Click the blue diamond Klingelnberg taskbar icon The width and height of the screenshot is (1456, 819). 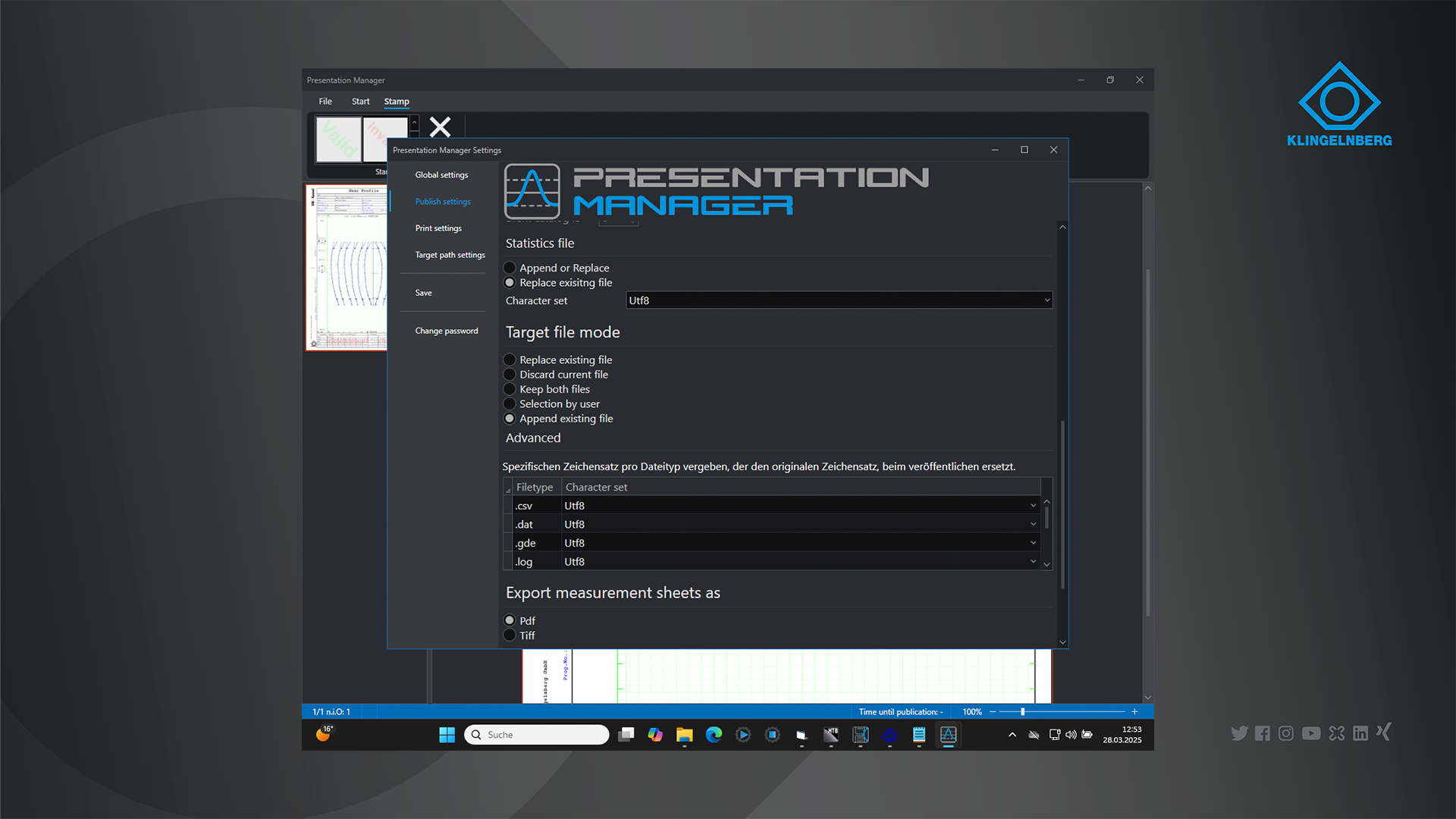coord(890,734)
